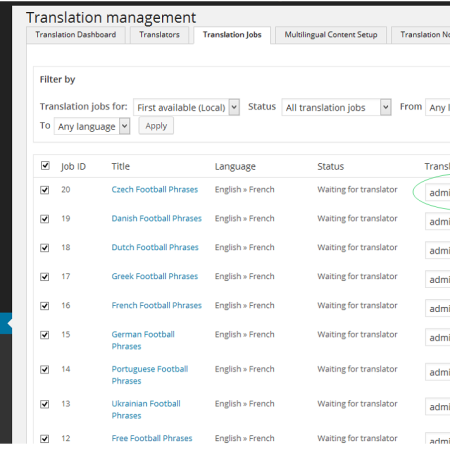This screenshot has height=450, width=450.
Task: Uncheck the checkbox for job 17
Action: pos(45,277)
